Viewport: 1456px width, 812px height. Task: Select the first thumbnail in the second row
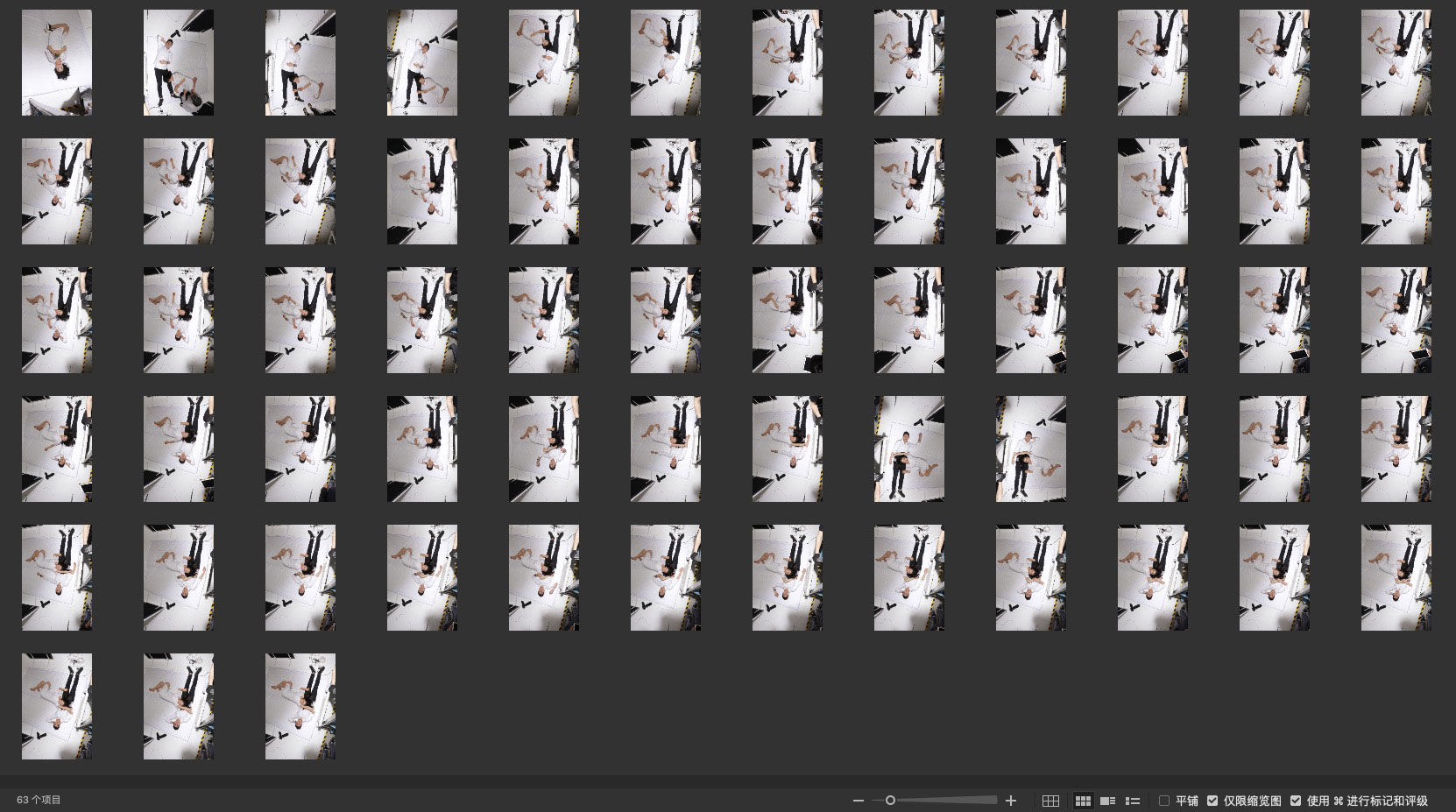[57, 191]
